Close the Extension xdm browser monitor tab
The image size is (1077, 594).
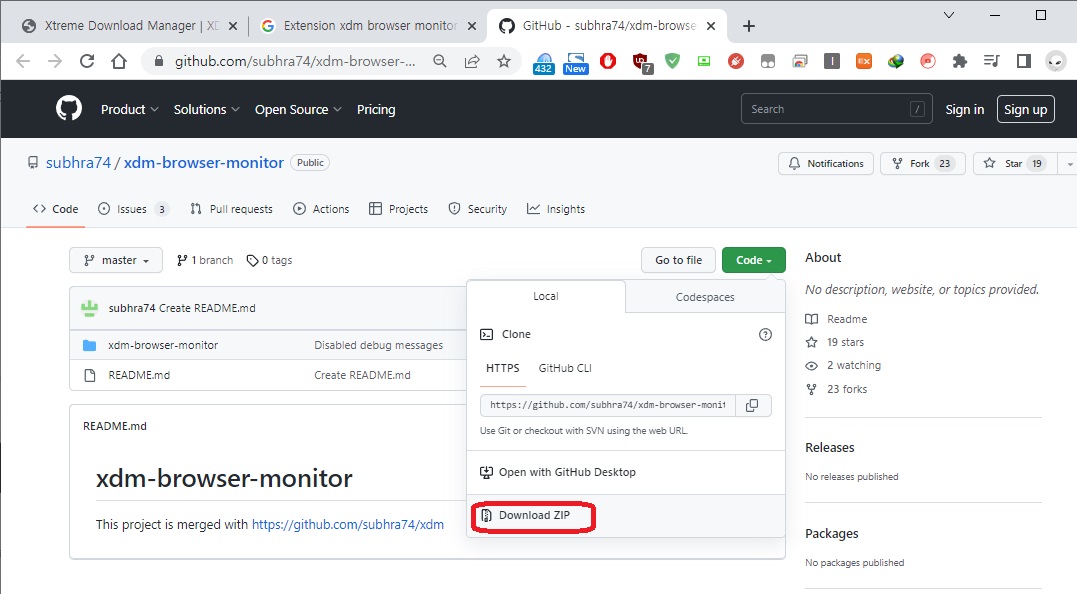472,26
